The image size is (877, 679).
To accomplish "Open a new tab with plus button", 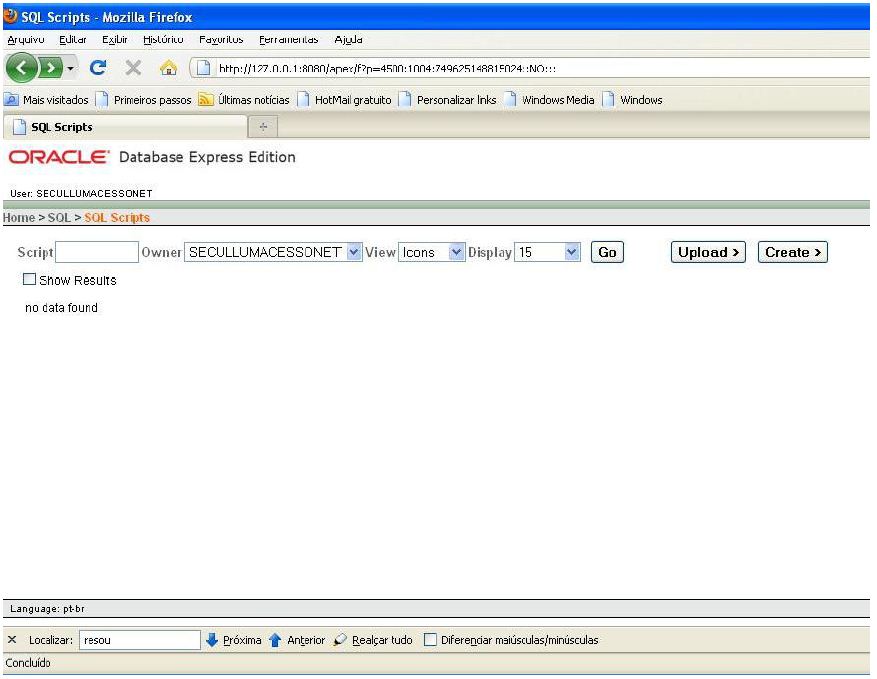I will 263,127.
